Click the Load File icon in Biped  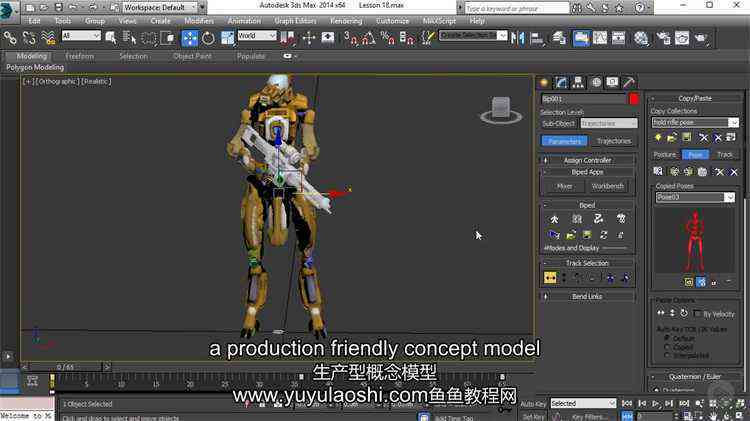point(571,235)
